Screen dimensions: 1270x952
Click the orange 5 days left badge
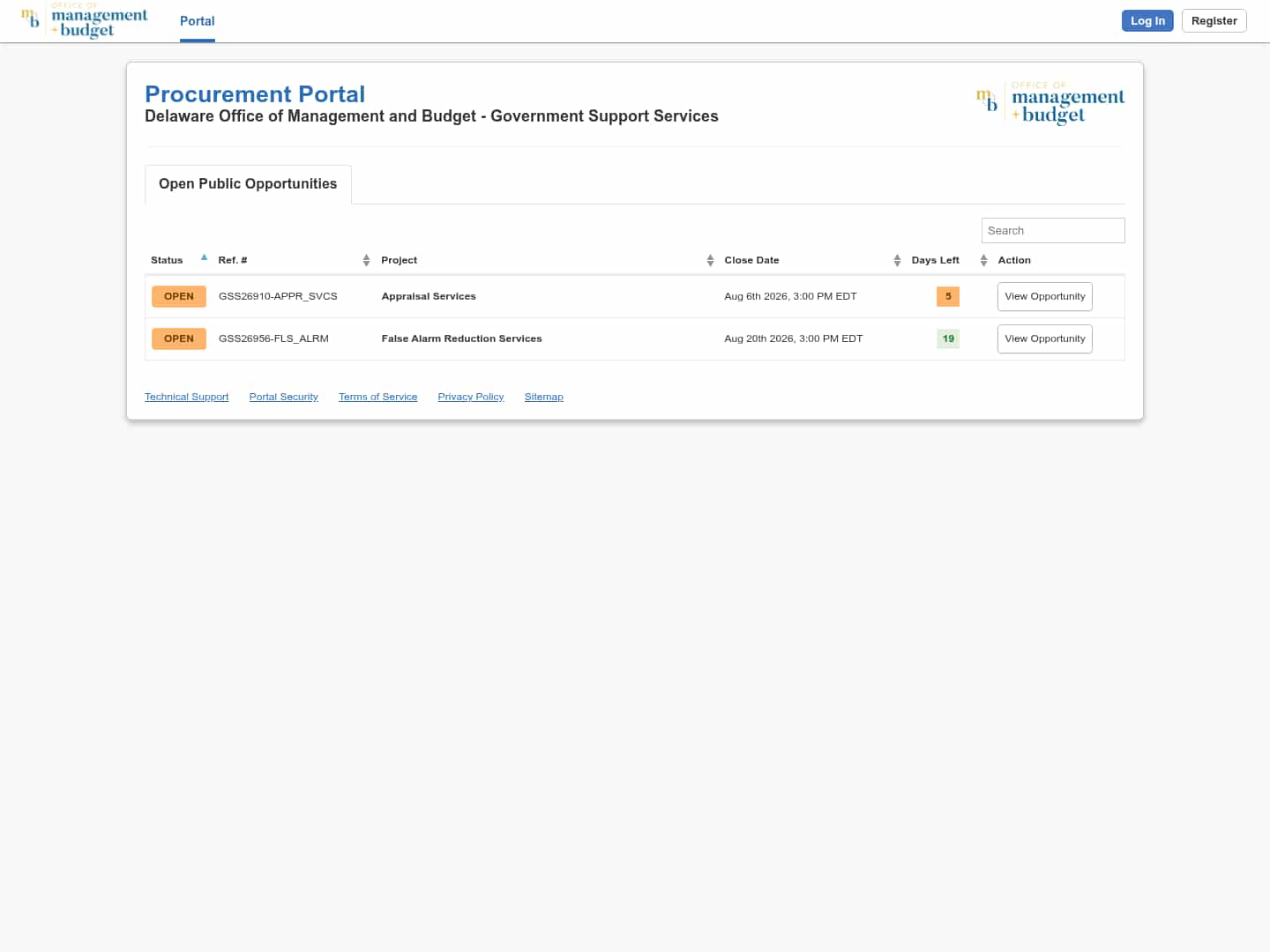pyautogui.click(x=948, y=296)
